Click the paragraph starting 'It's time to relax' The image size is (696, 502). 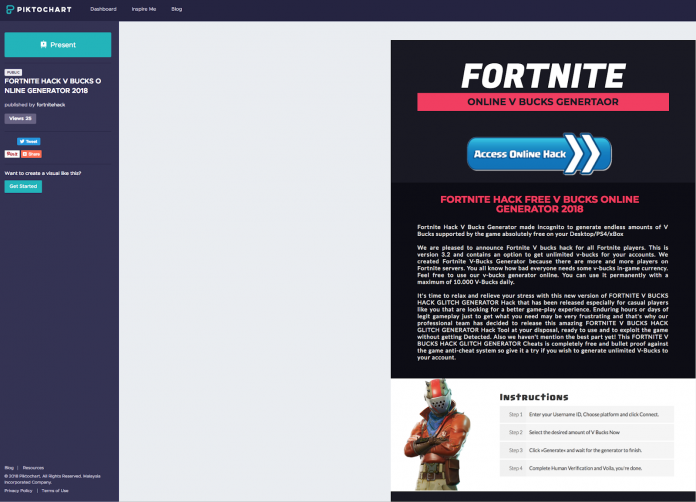542,326
